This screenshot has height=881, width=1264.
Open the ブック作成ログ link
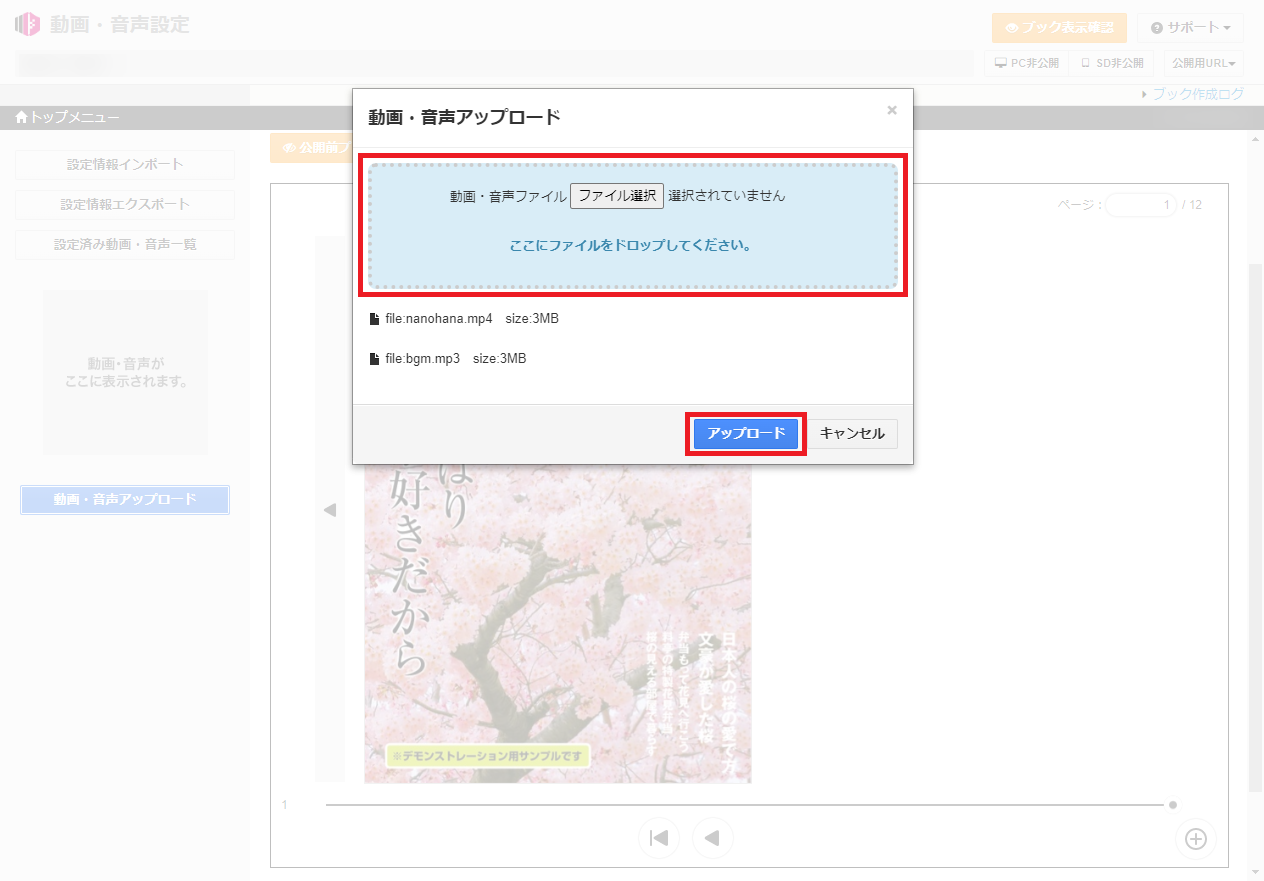[x=1197, y=94]
